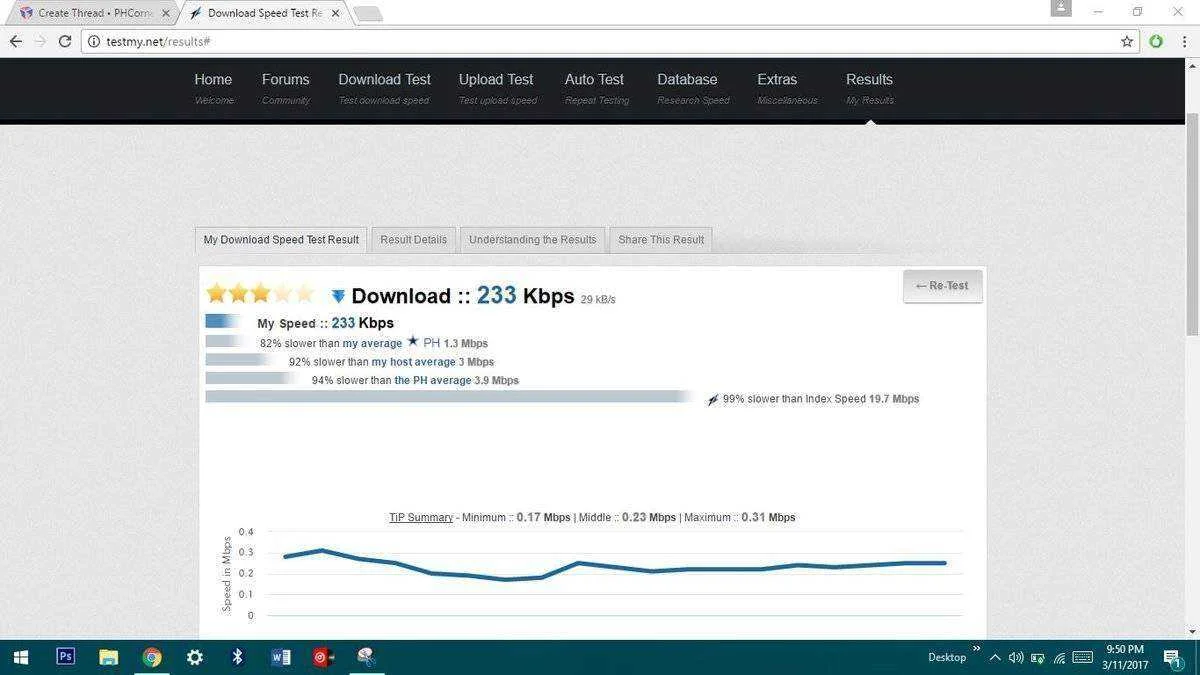Click the blue download arrow icon

(x=338, y=296)
